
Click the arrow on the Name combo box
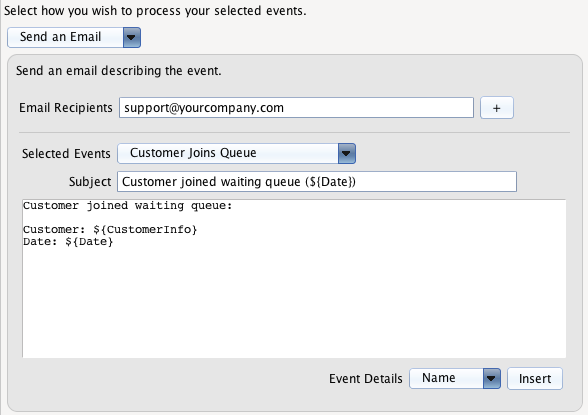click(492, 379)
